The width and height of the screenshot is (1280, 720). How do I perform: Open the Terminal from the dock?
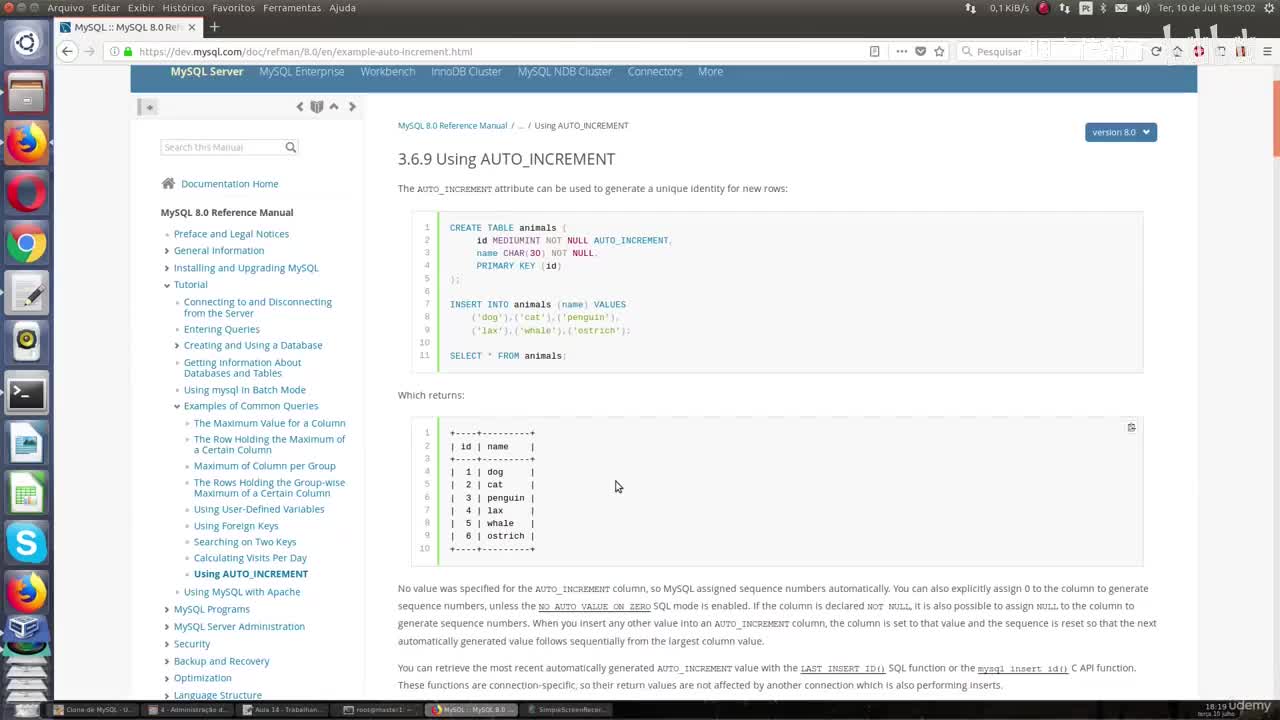coord(26,393)
